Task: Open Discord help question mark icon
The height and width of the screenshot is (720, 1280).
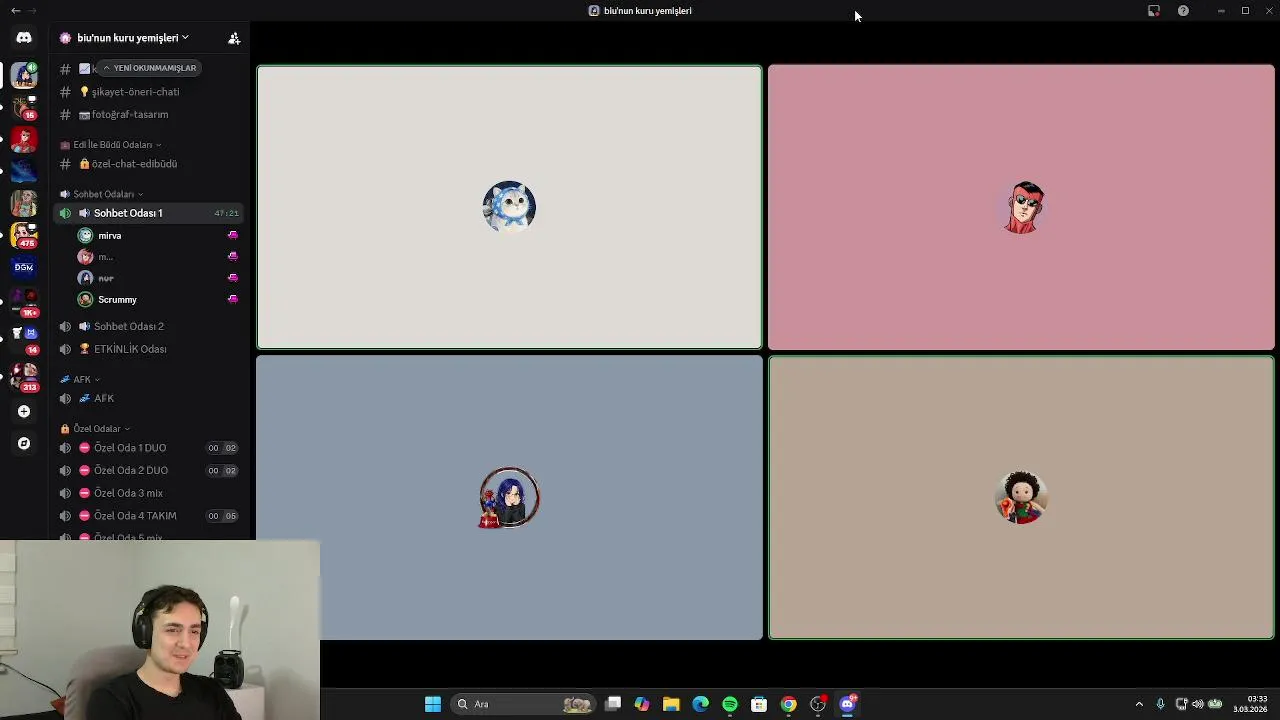Action: click(x=1183, y=11)
